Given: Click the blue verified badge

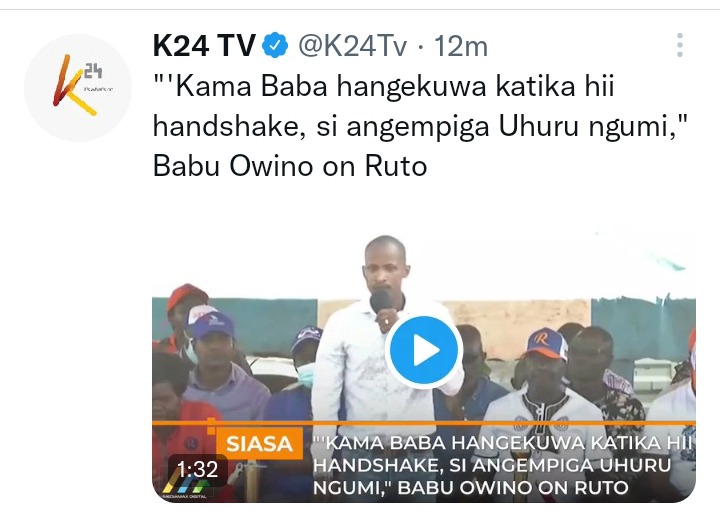Looking at the screenshot, I should 275,45.
